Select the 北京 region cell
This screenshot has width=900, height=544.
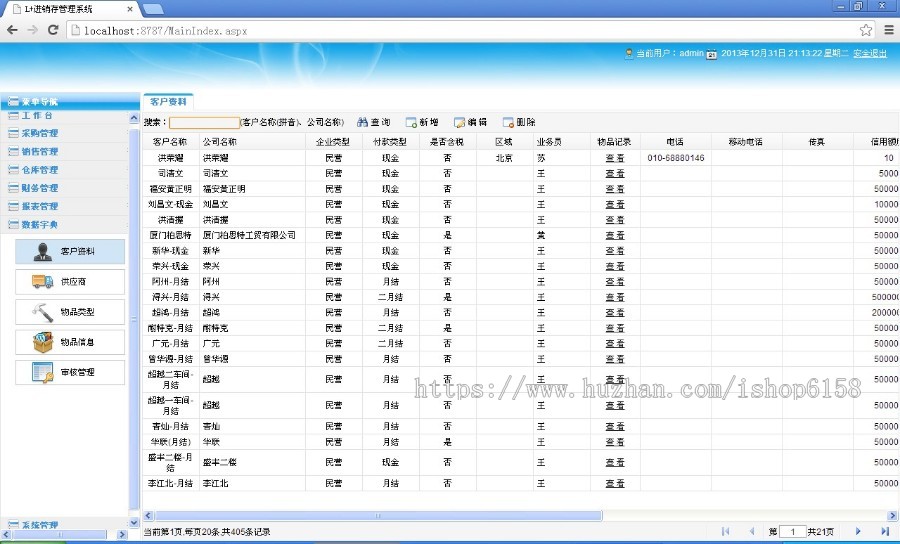pos(504,158)
